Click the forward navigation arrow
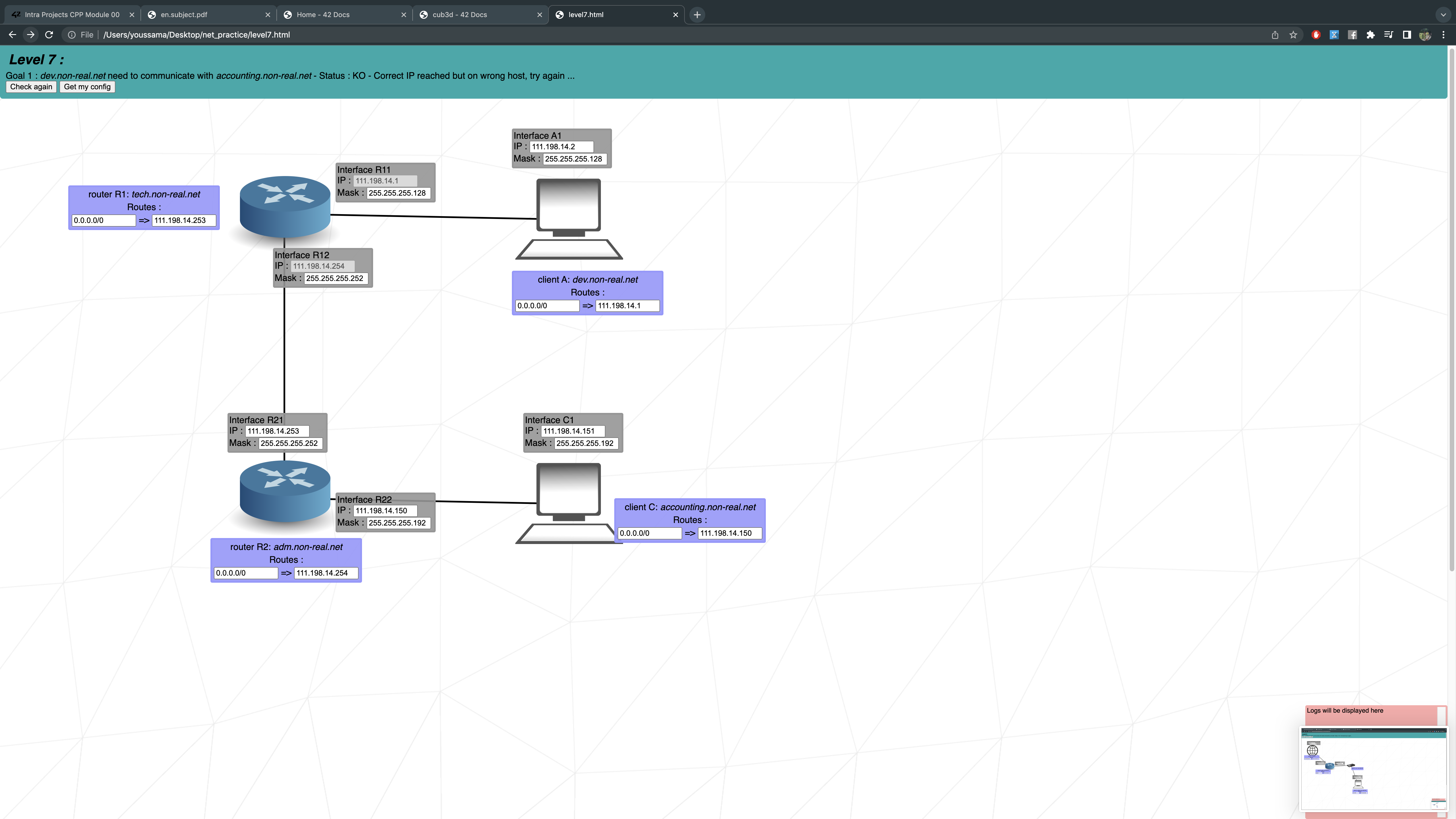 click(x=30, y=34)
